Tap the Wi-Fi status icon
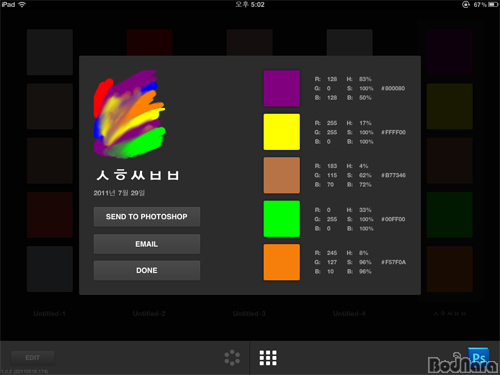Viewport: 500px width, 375px height. (x=22, y=5)
